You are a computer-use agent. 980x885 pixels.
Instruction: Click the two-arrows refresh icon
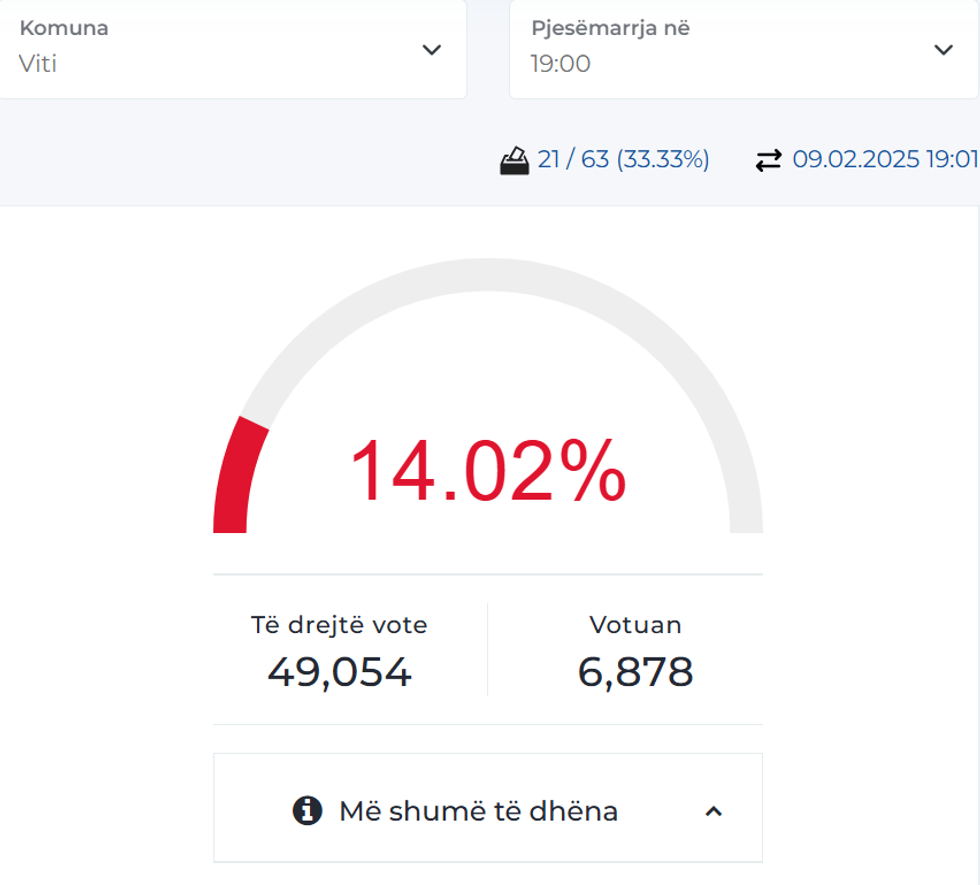768,160
